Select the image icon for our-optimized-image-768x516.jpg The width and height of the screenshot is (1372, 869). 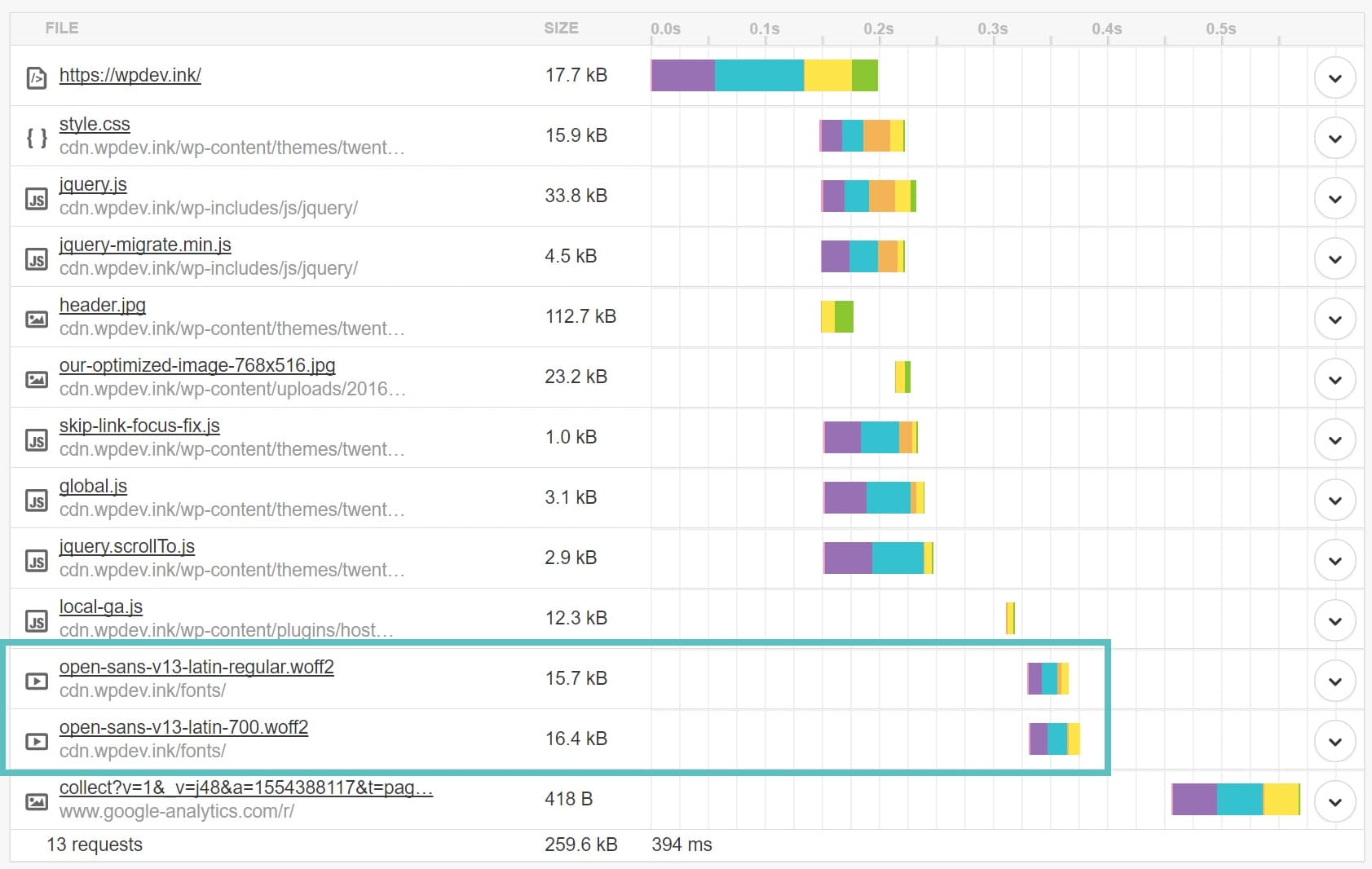(37, 377)
